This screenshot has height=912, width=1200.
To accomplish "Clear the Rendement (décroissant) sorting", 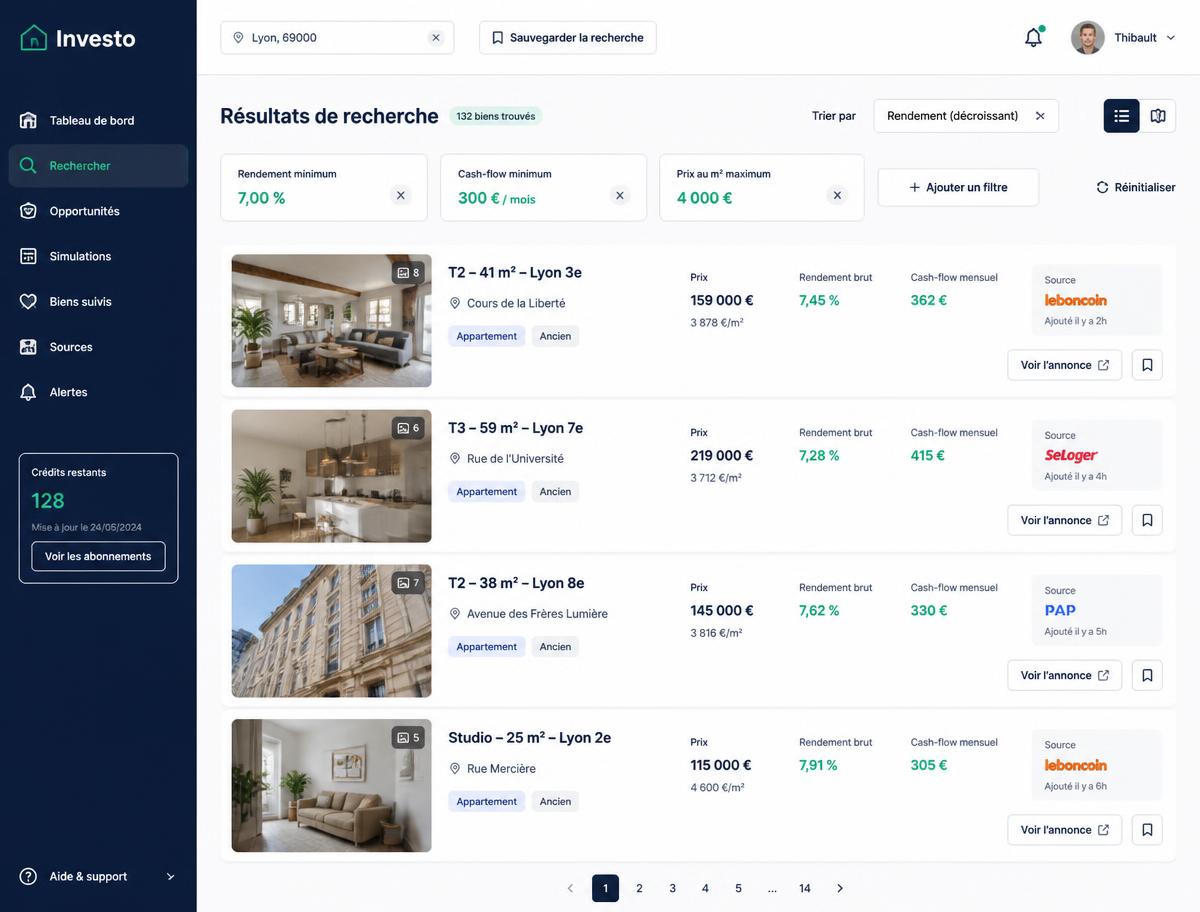I will click(1040, 116).
